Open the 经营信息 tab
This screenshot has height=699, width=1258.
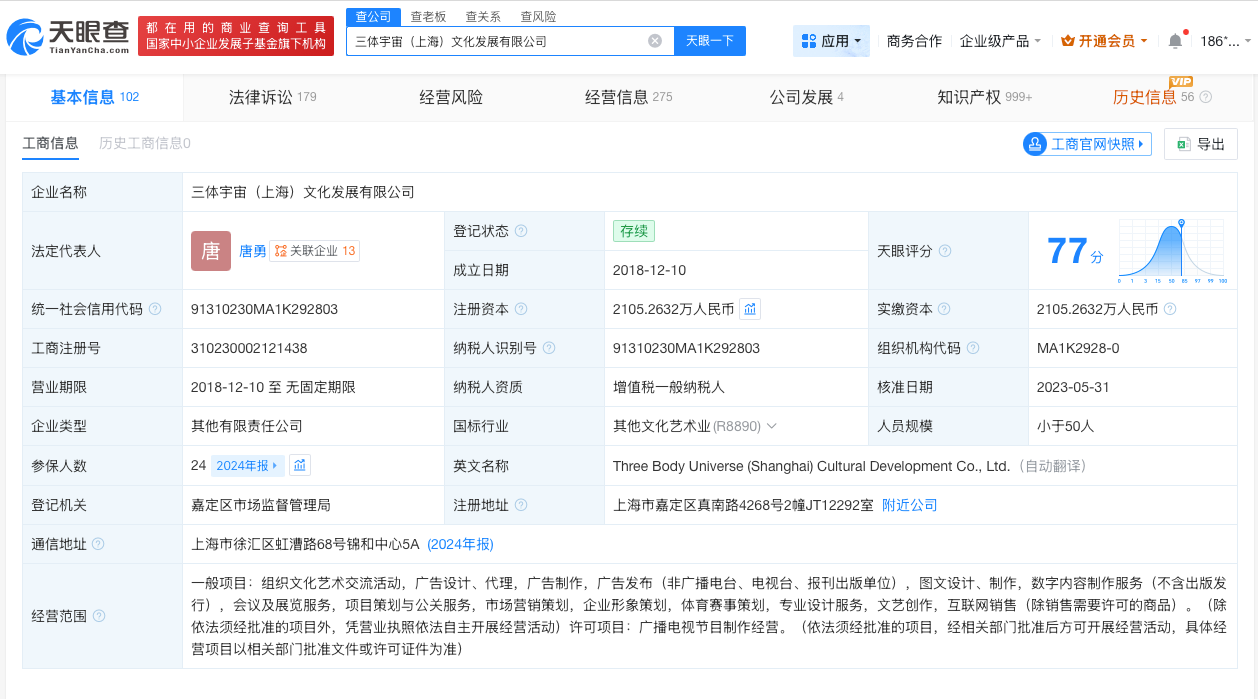click(x=628, y=97)
